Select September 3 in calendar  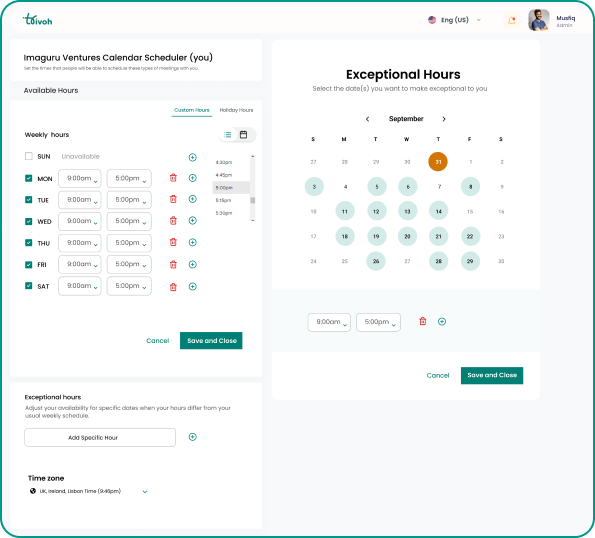coord(314,187)
